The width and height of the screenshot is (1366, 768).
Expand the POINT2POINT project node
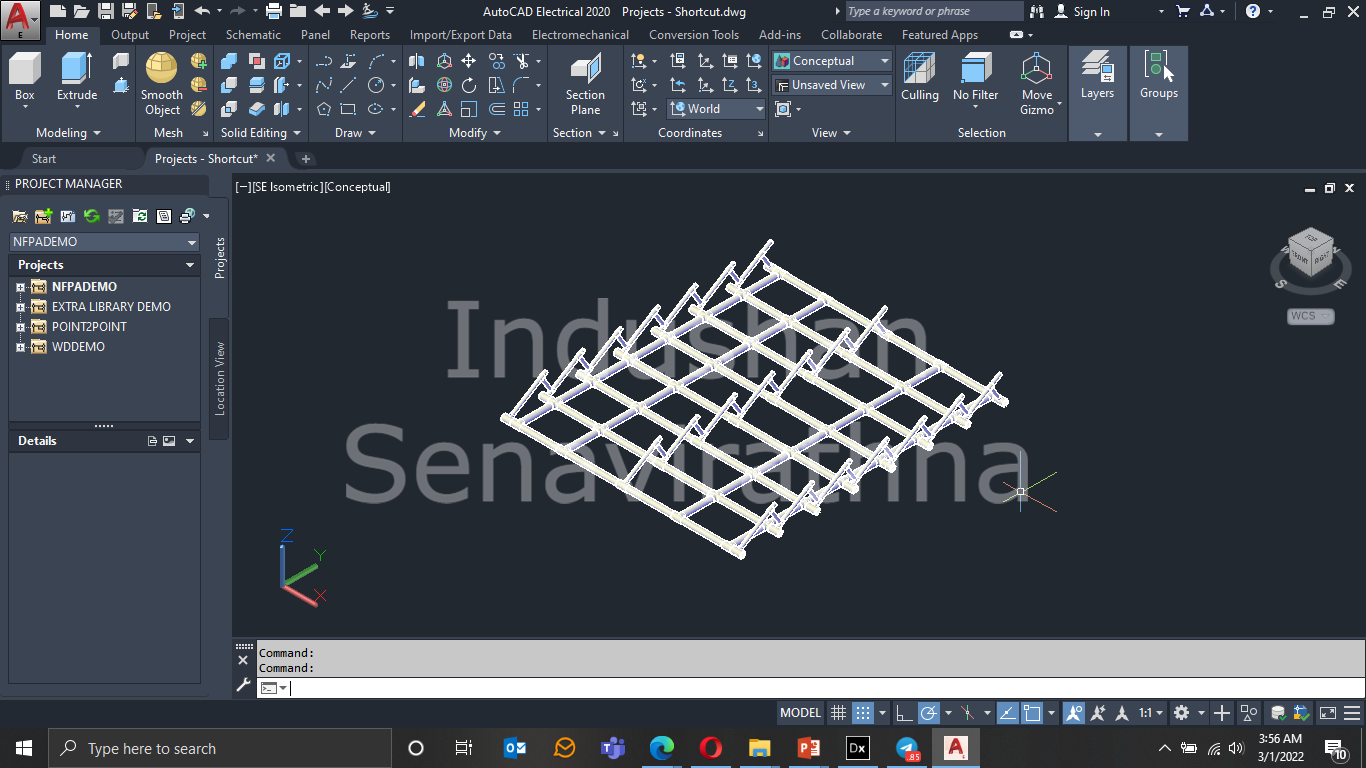[20, 327]
